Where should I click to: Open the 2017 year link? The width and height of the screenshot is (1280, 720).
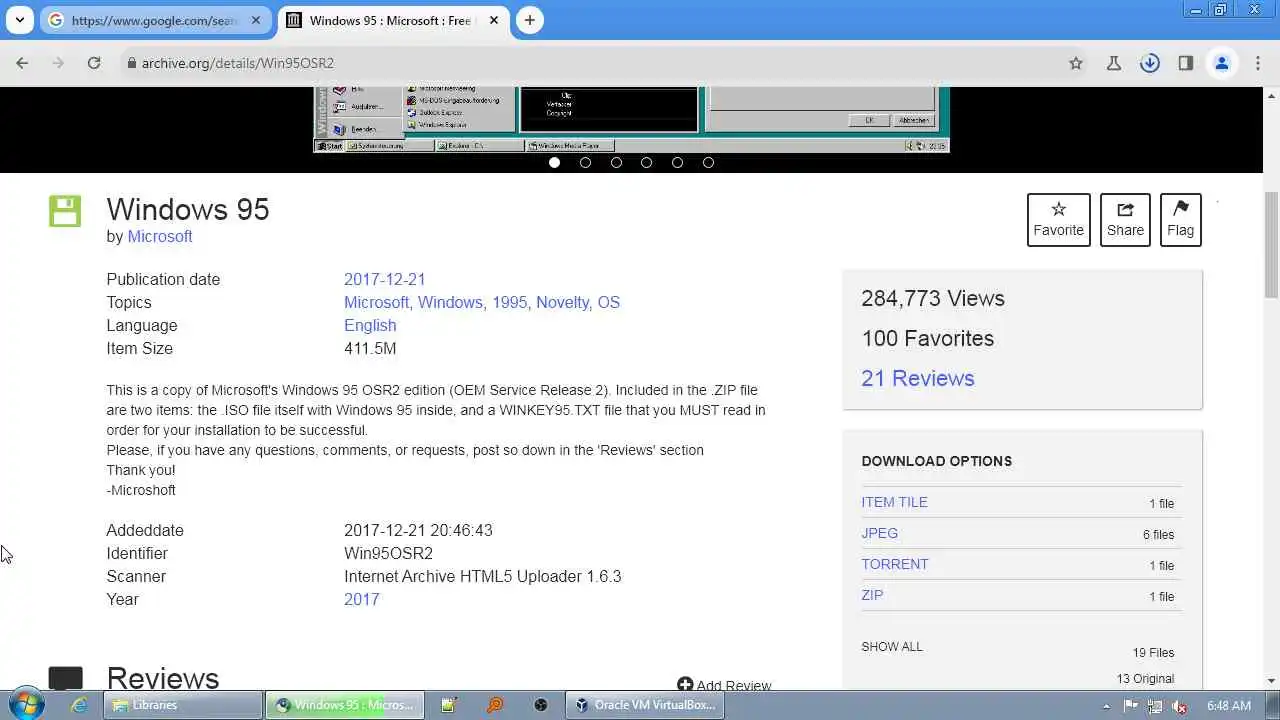(x=362, y=599)
